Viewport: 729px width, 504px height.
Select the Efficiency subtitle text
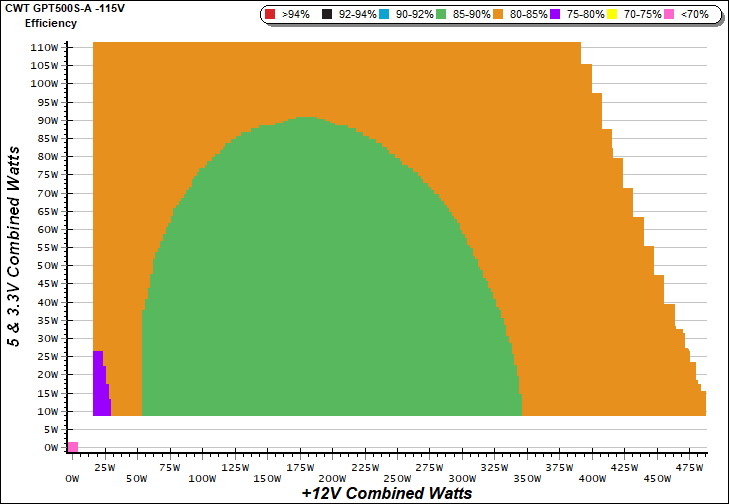[x=51, y=22]
